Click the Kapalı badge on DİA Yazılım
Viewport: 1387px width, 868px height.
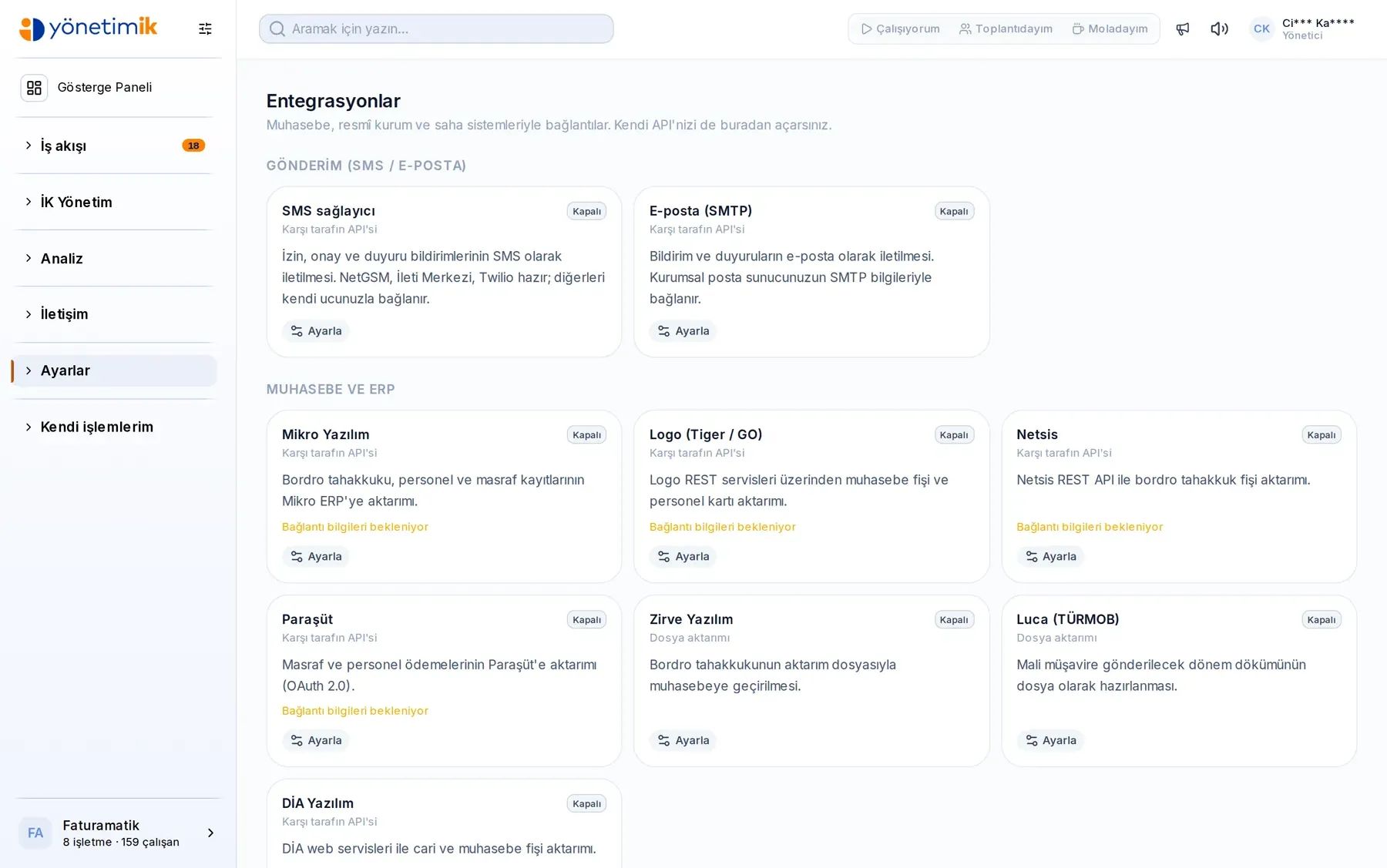point(586,803)
